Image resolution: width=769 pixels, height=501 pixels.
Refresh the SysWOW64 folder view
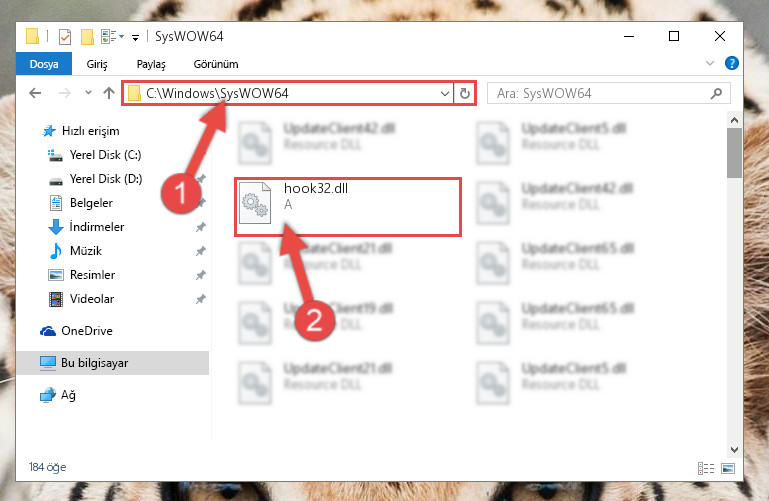pos(464,93)
